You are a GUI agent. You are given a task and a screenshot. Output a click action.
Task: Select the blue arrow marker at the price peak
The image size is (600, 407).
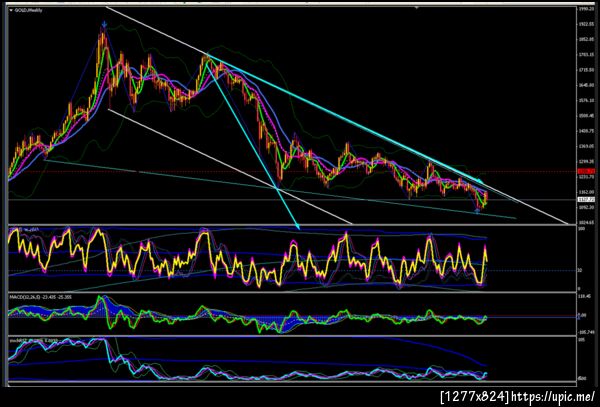(104, 25)
